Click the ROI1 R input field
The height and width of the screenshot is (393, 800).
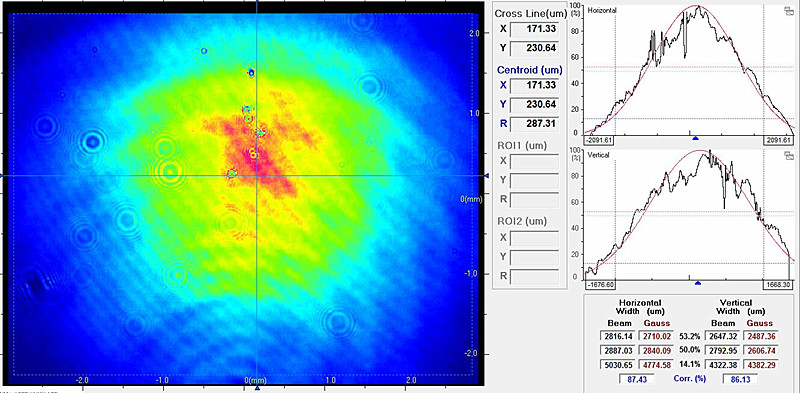[x=535, y=199]
